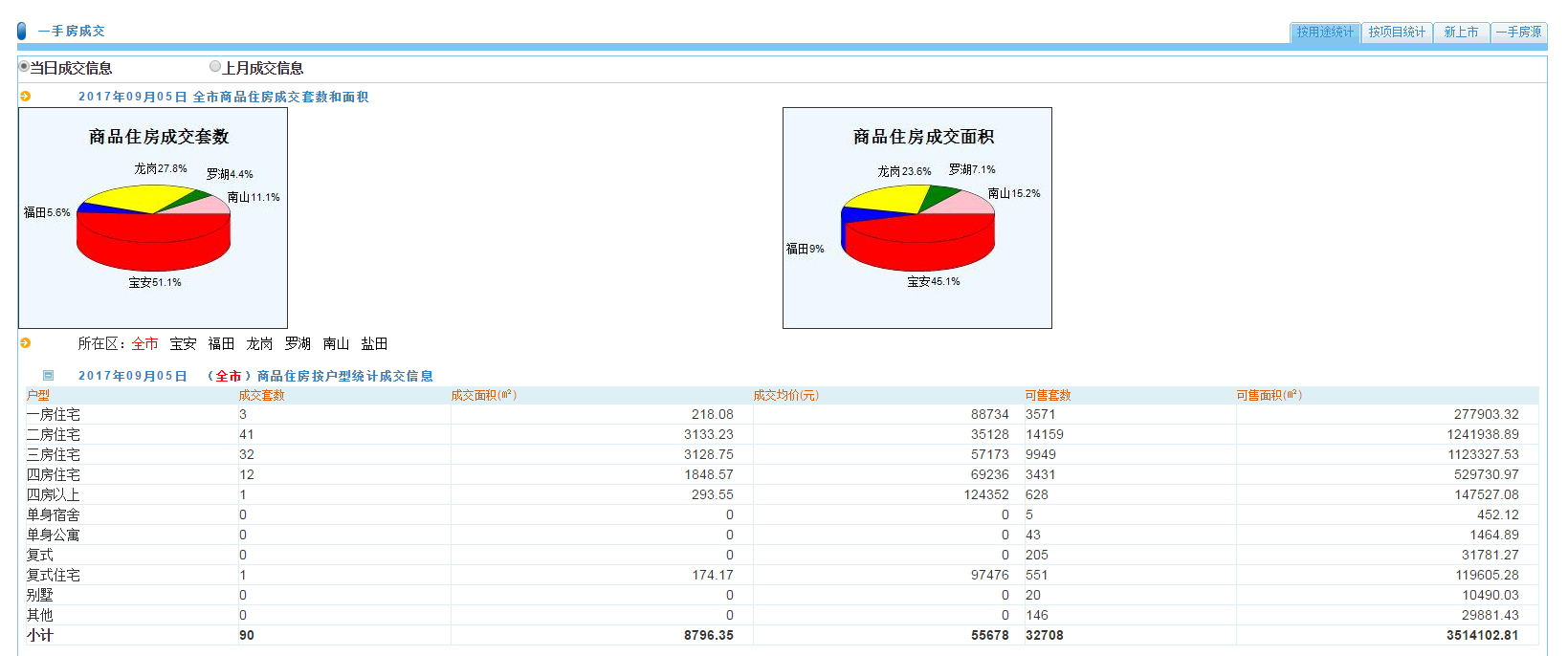Image resolution: width=1568 pixels, height=656 pixels.
Task: Click the 成交均价(元) column header
Action: click(x=786, y=395)
